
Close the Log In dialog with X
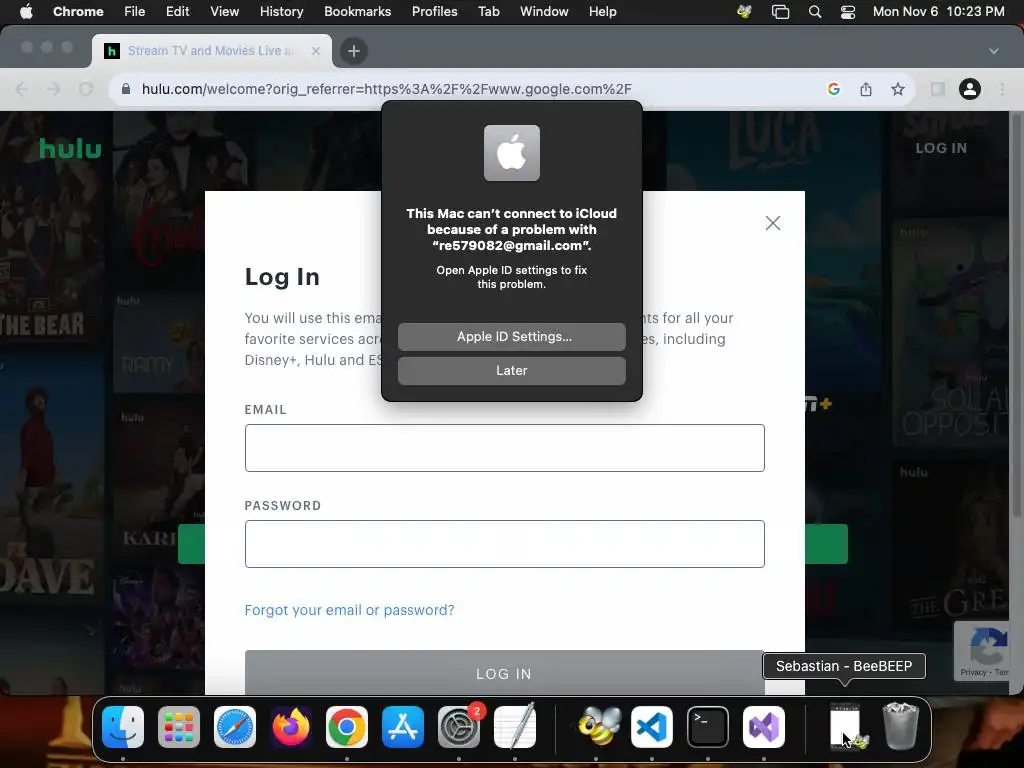tap(773, 223)
